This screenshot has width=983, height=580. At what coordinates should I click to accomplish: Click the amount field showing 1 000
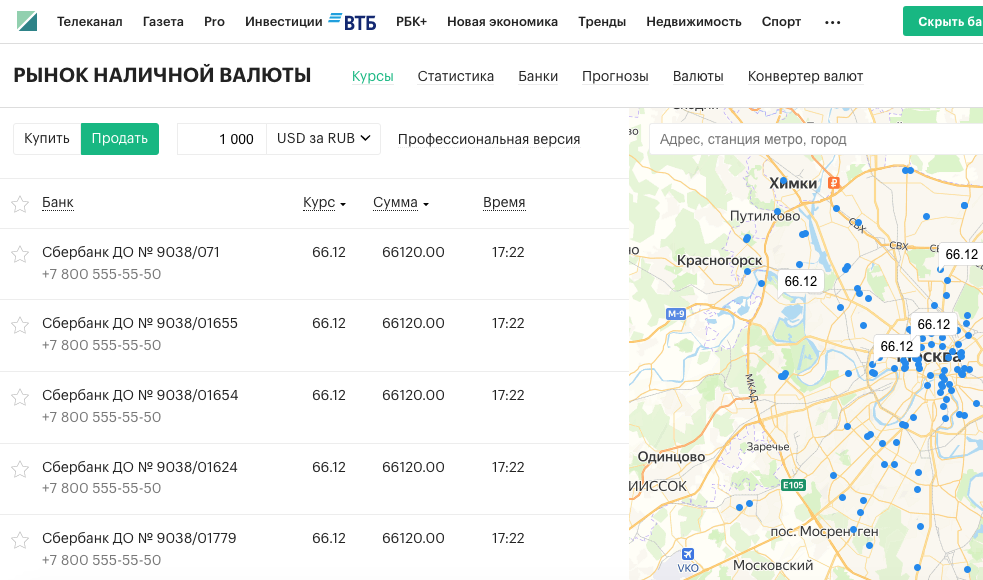coord(223,139)
